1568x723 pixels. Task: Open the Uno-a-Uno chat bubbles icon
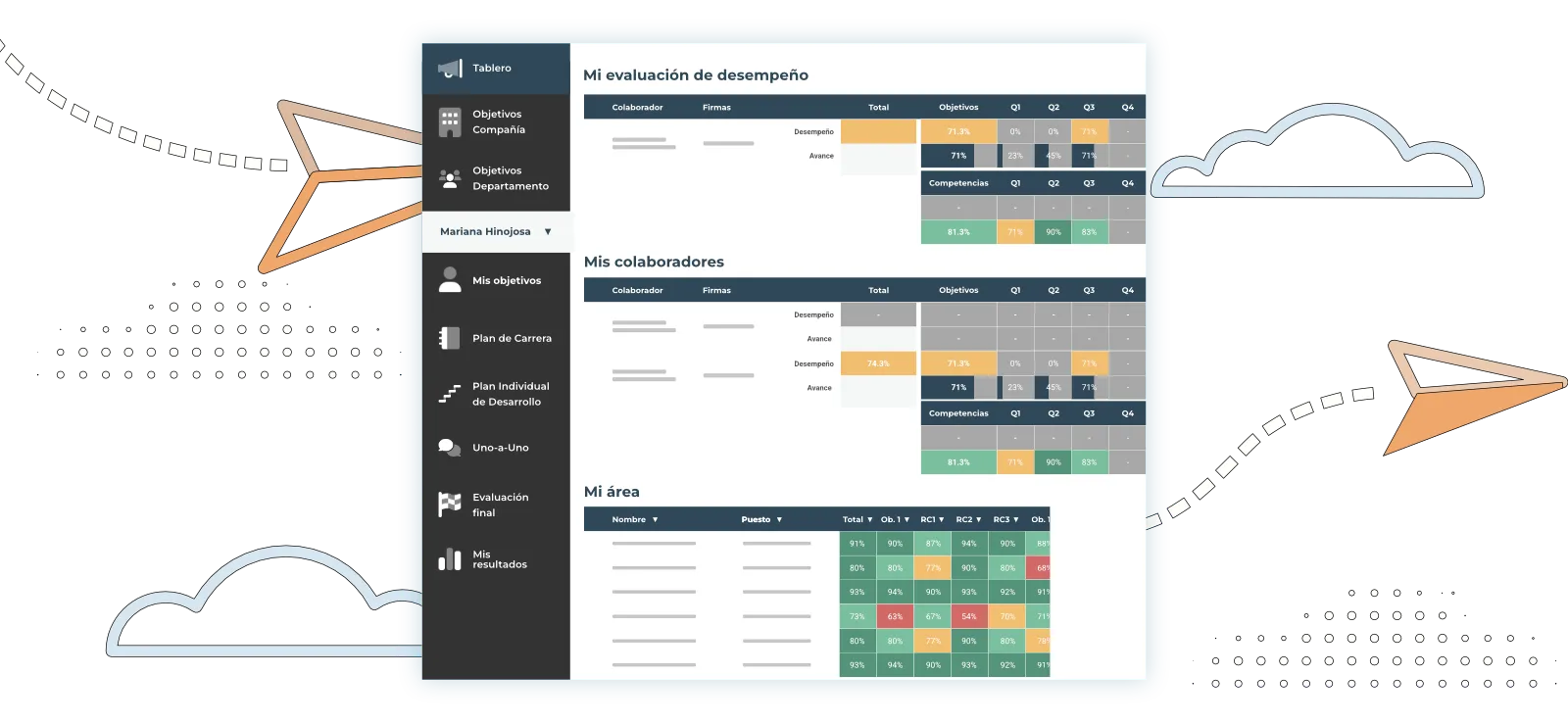tap(450, 448)
